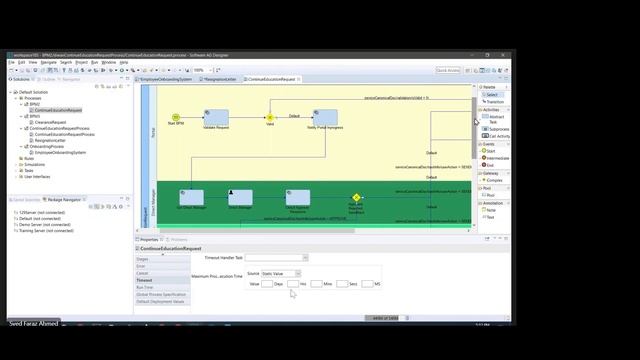Minimize the Properties panel
This screenshot has height=360, width=640.
[x=500, y=239]
